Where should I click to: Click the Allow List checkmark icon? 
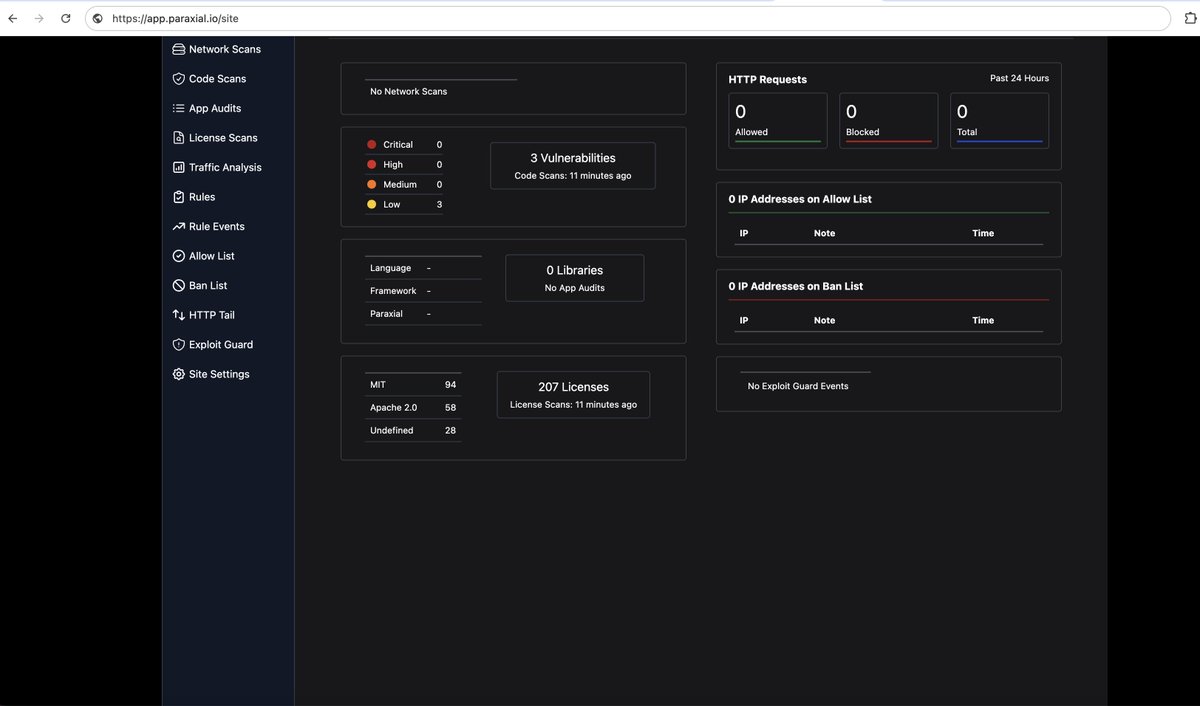point(178,255)
